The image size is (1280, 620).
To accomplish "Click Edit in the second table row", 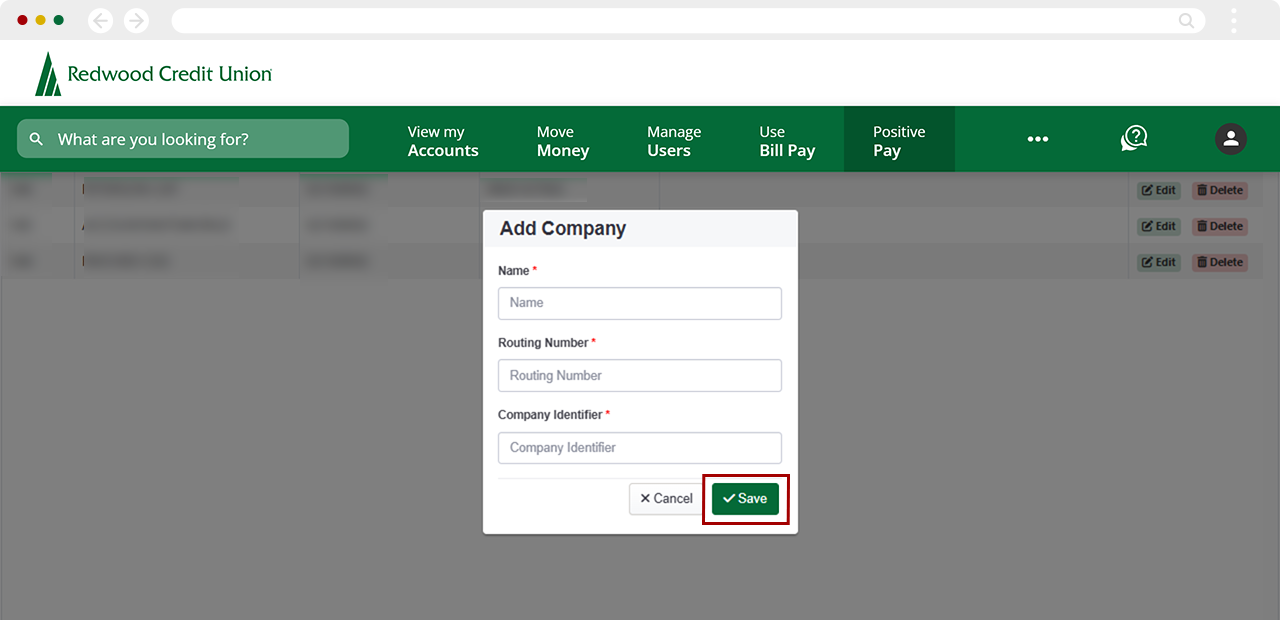I will (1159, 226).
